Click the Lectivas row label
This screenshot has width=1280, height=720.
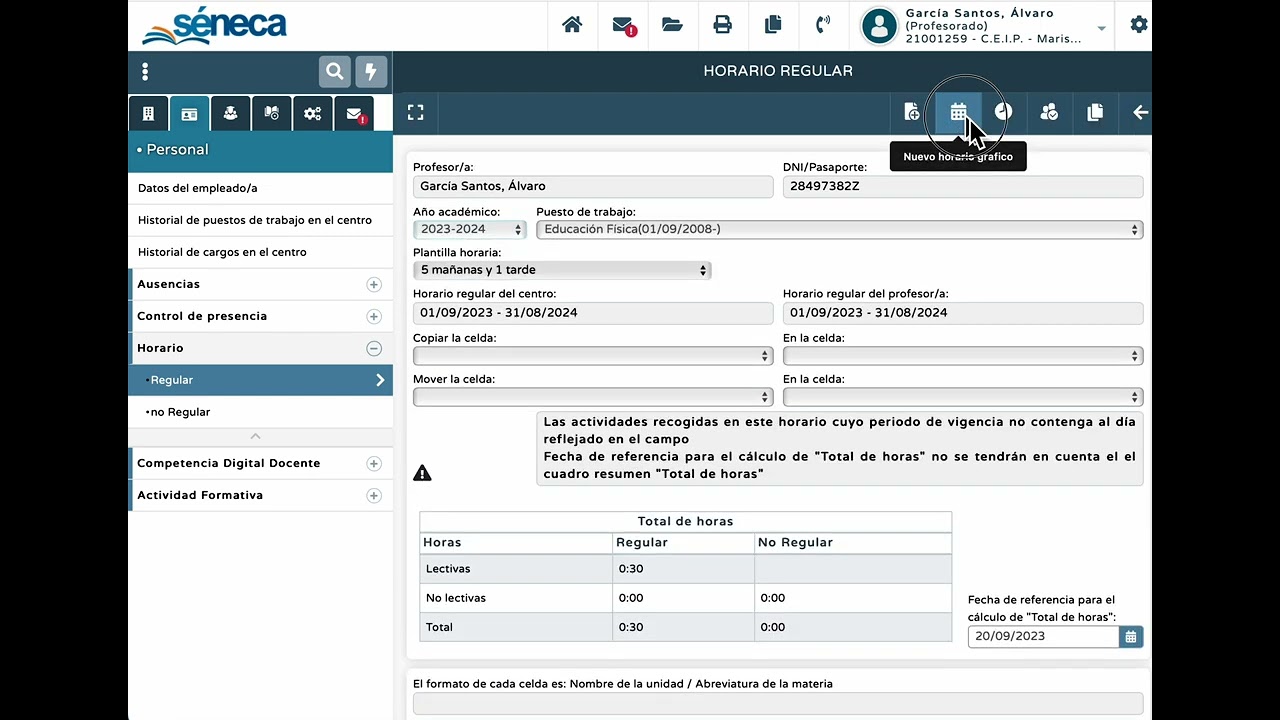tap(448, 569)
